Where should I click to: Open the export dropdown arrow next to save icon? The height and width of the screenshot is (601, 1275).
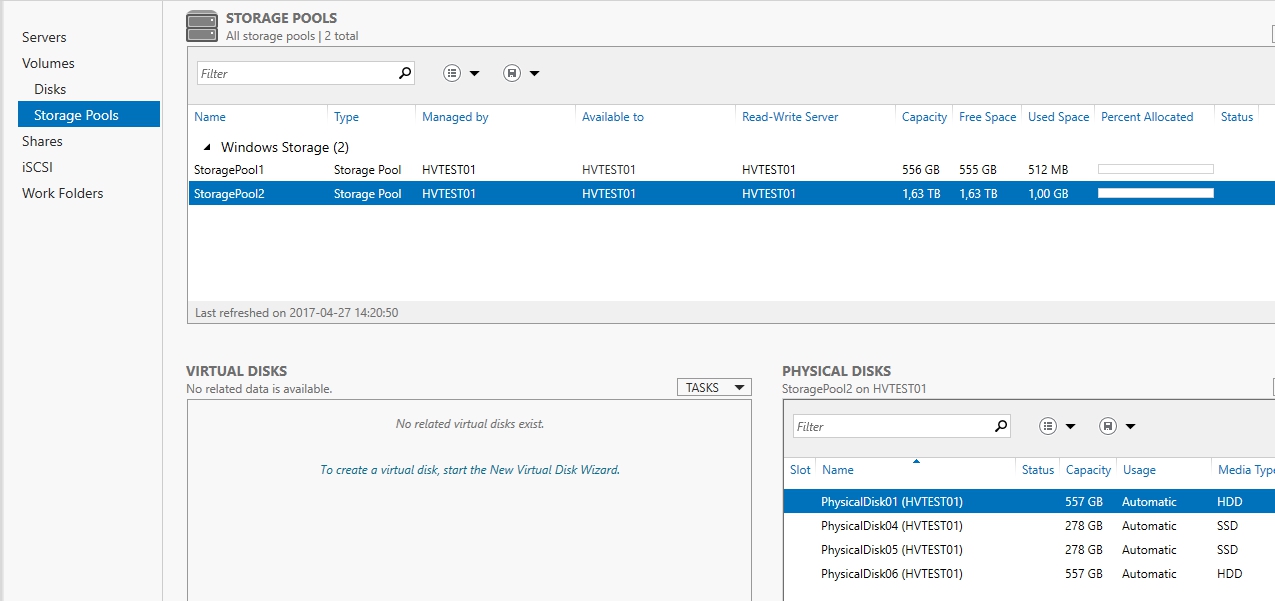(x=533, y=72)
